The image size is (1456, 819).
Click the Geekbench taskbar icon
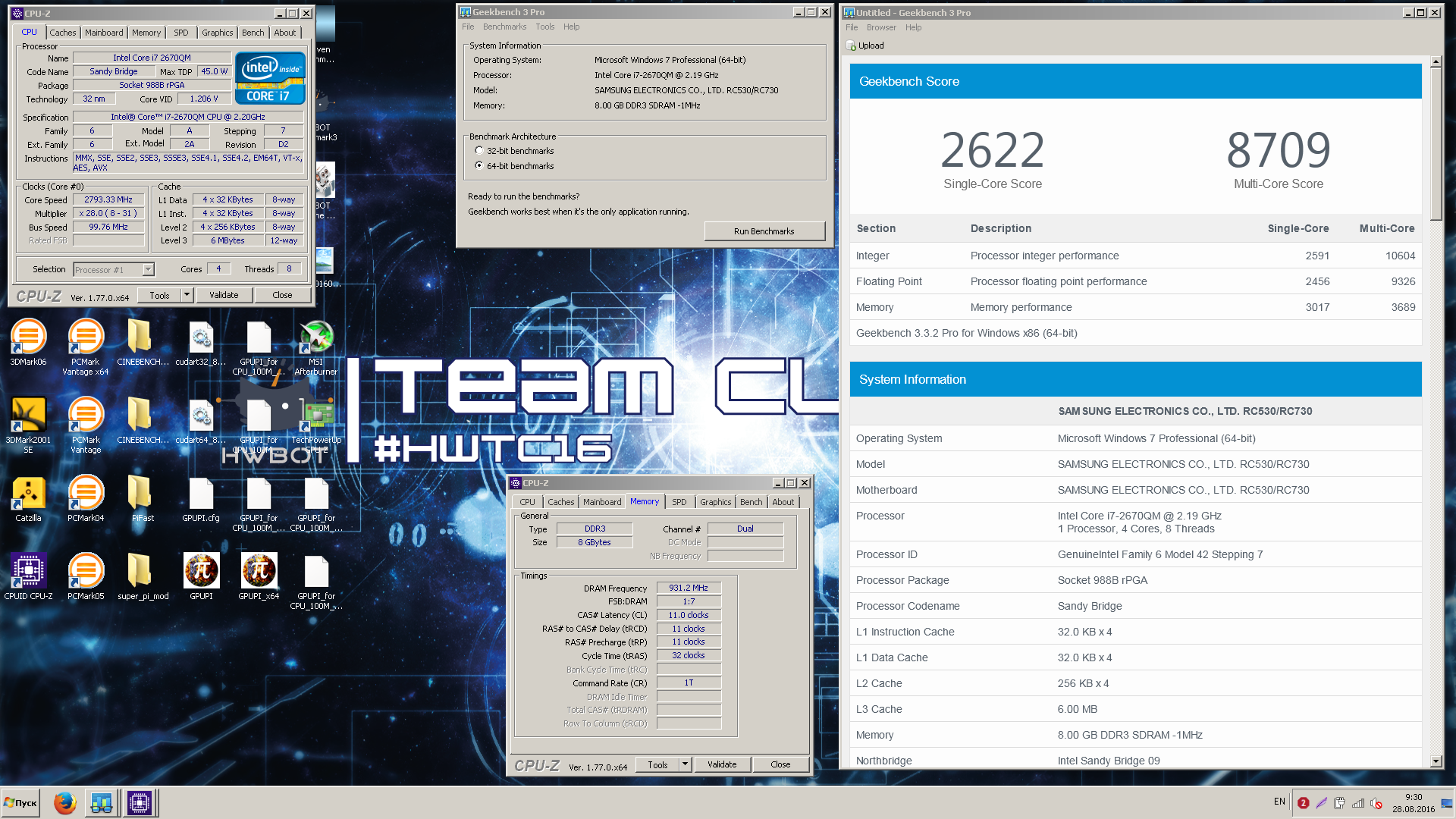tap(102, 802)
